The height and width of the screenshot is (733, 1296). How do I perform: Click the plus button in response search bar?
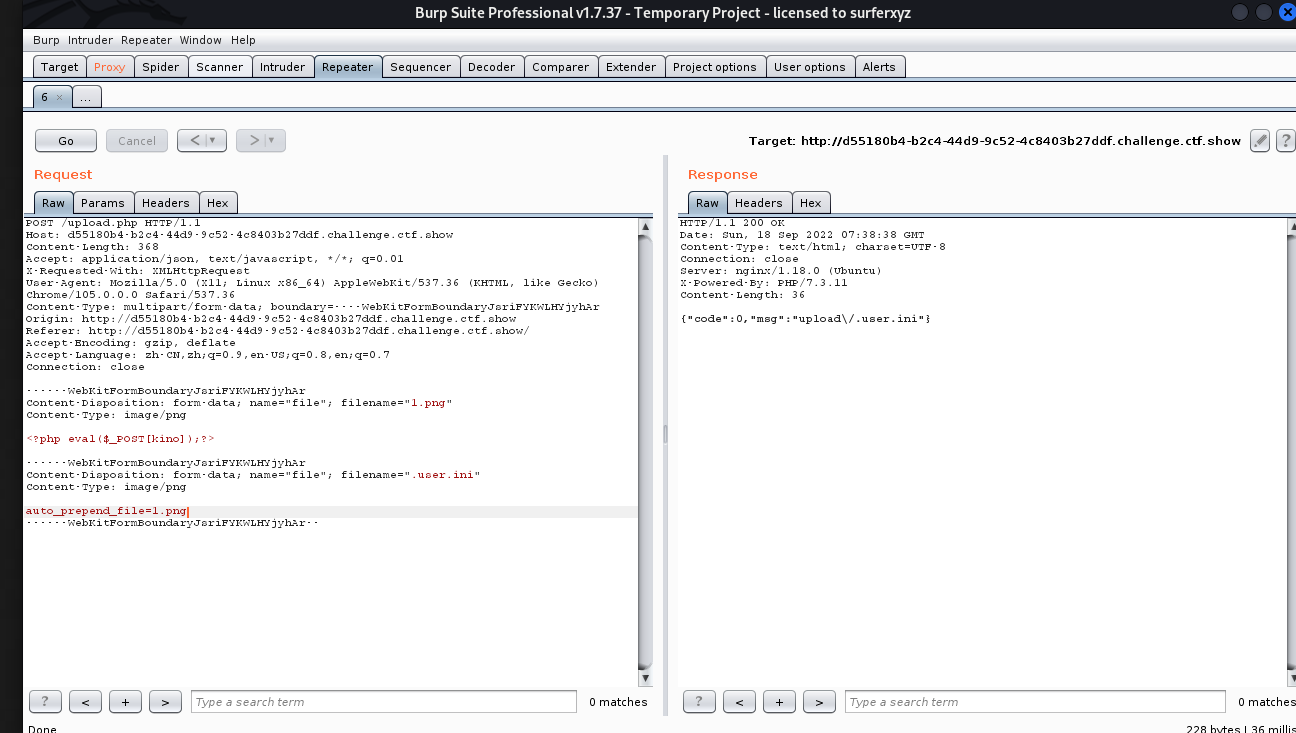(x=779, y=702)
